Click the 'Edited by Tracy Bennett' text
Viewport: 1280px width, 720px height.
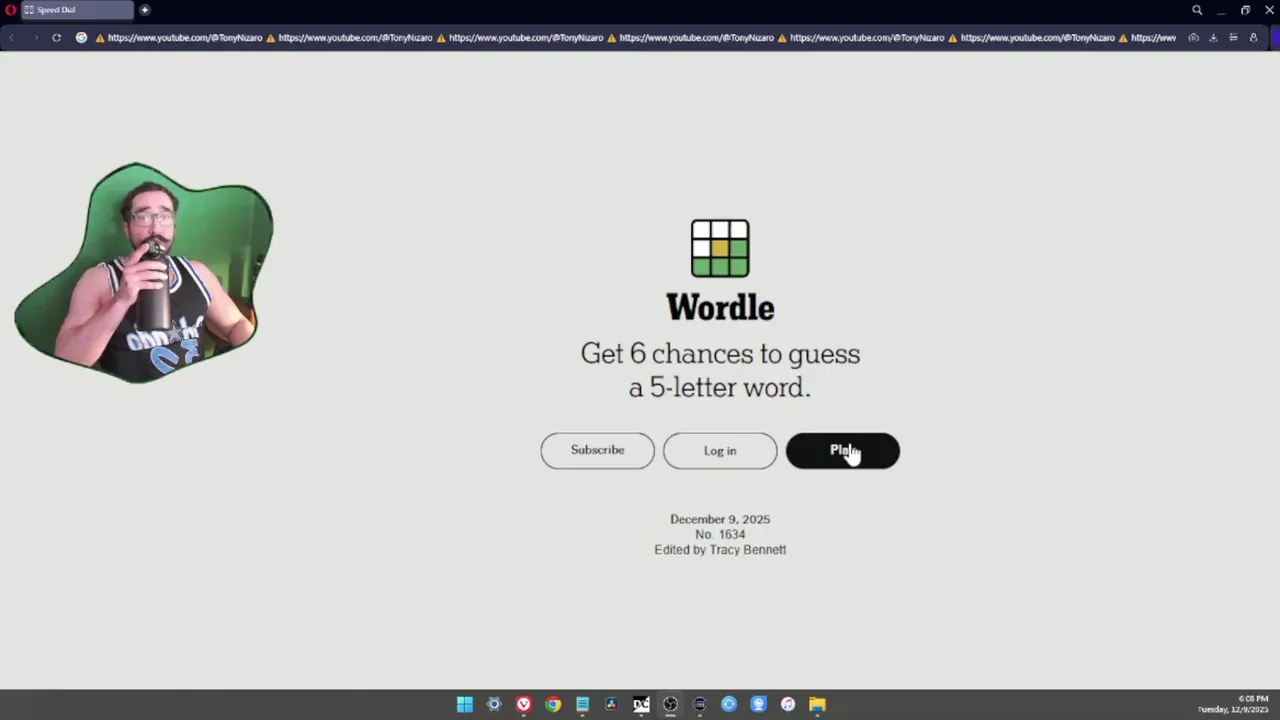[720, 549]
